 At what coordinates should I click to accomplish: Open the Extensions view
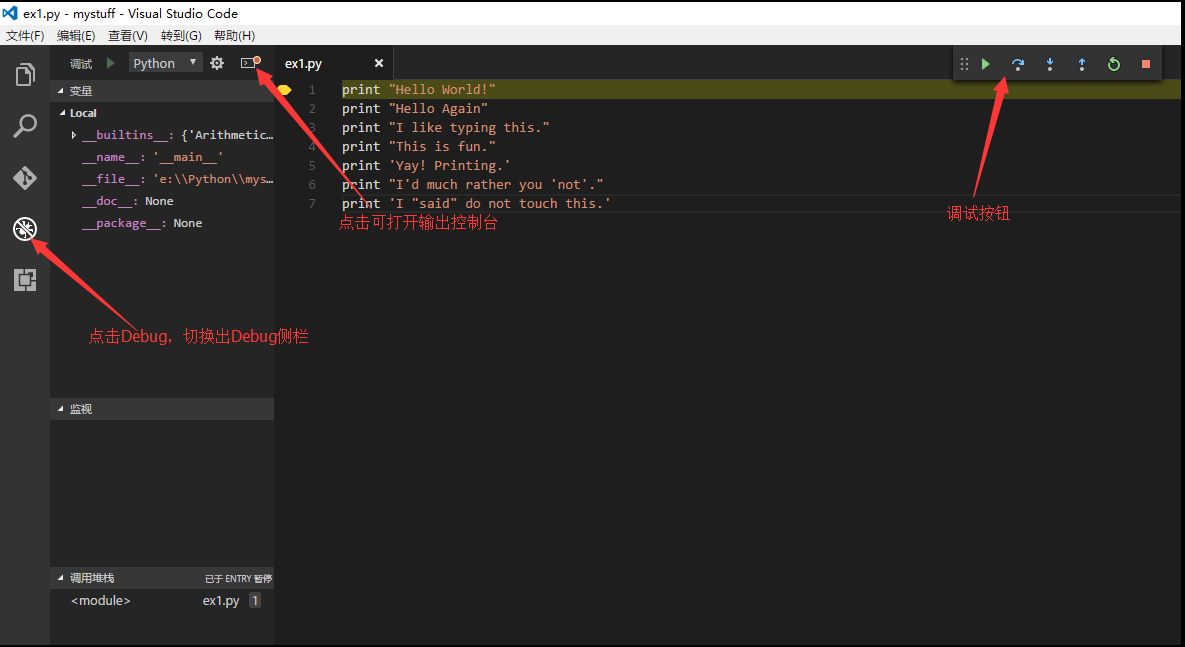click(25, 280)
